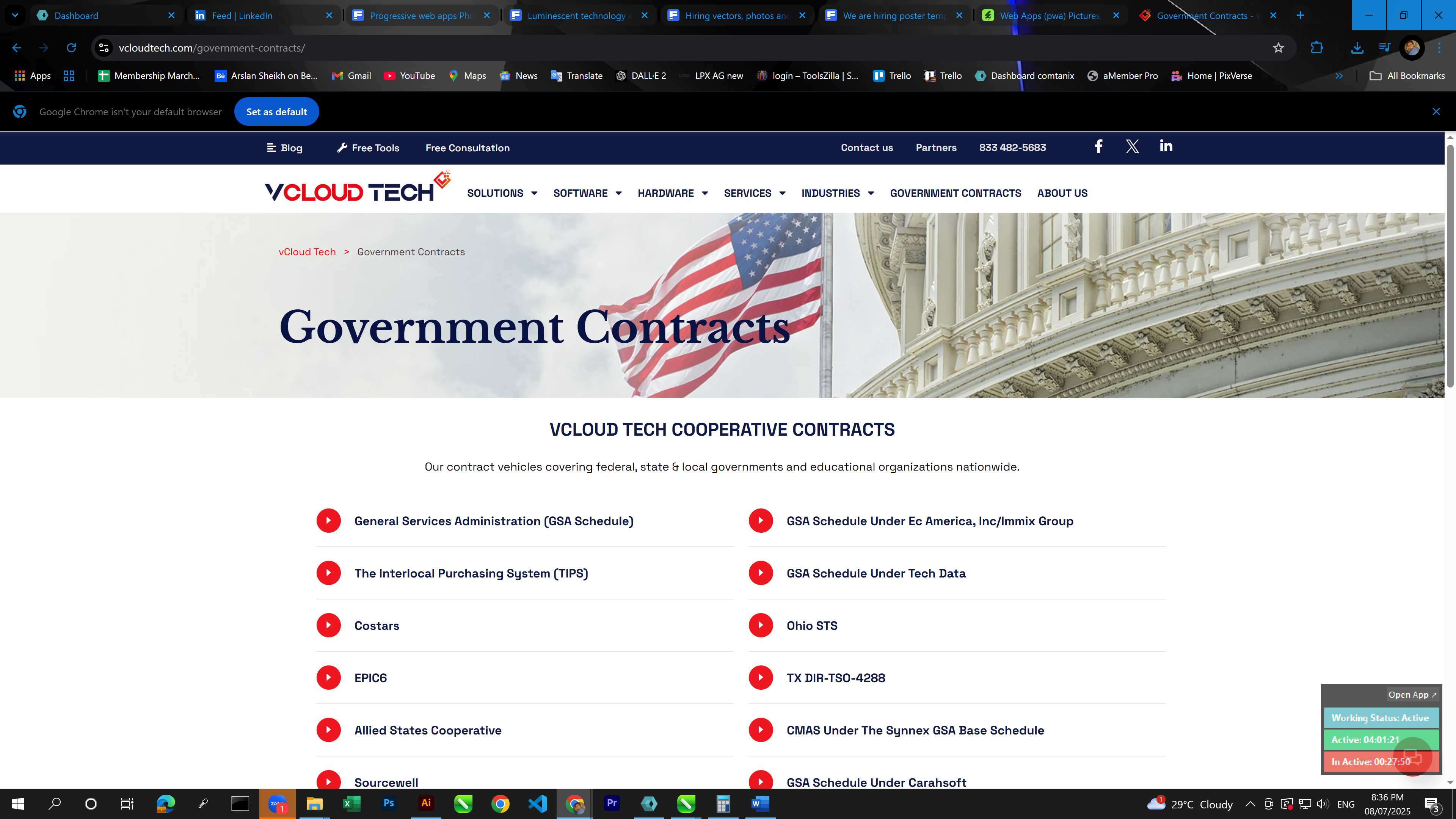Click red arrow icon beside Ohio STS

(761, 625)
